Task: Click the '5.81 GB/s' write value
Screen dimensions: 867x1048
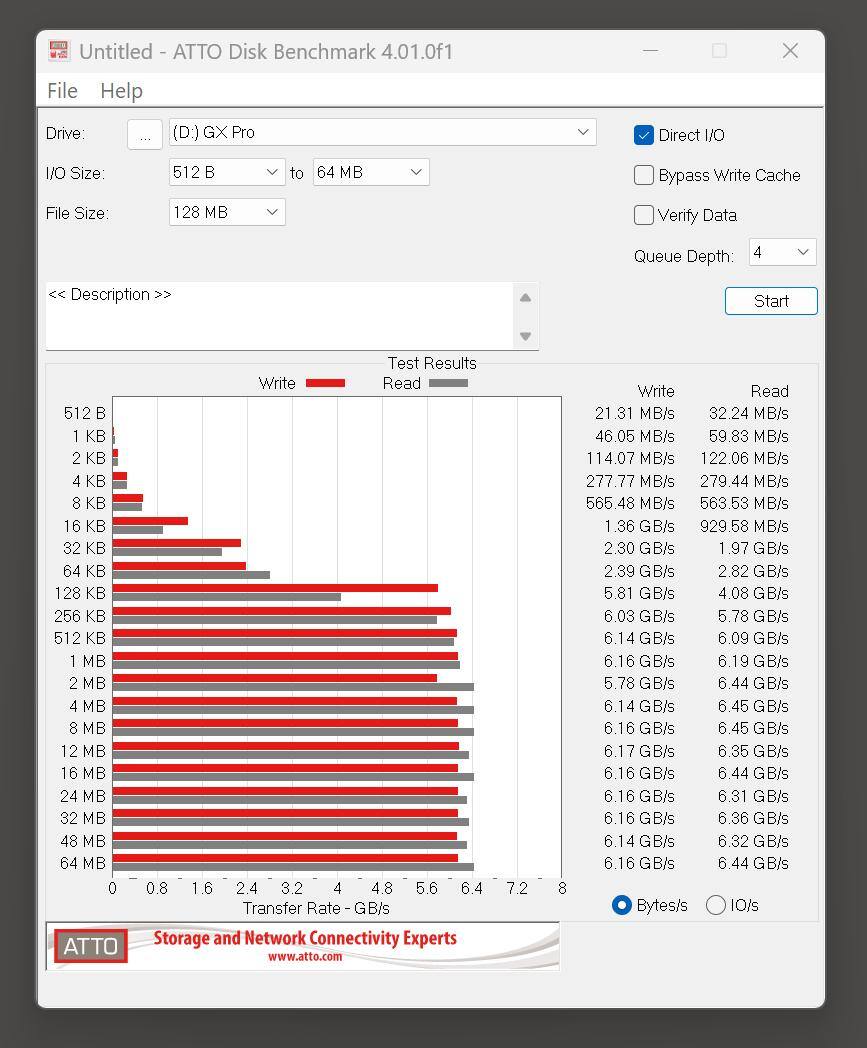Action: (639, 594)
